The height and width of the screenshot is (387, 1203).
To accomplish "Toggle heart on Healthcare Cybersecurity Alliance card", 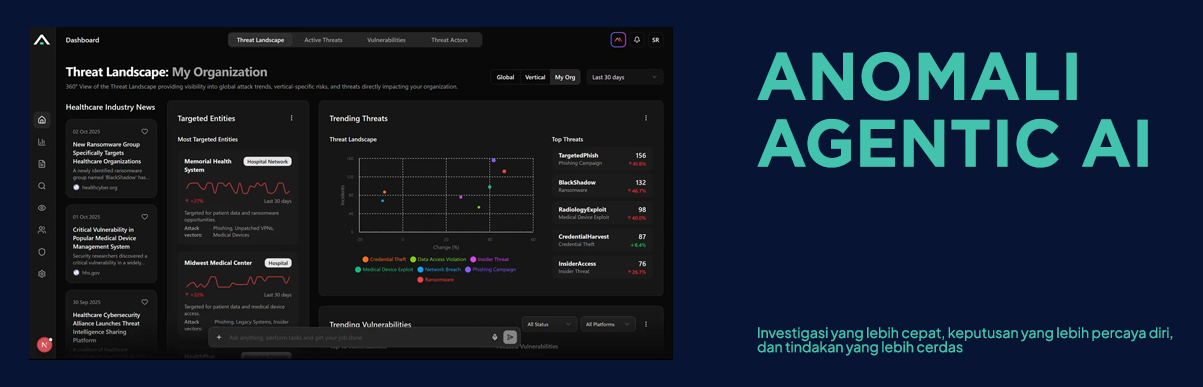I will click(144, 301).
